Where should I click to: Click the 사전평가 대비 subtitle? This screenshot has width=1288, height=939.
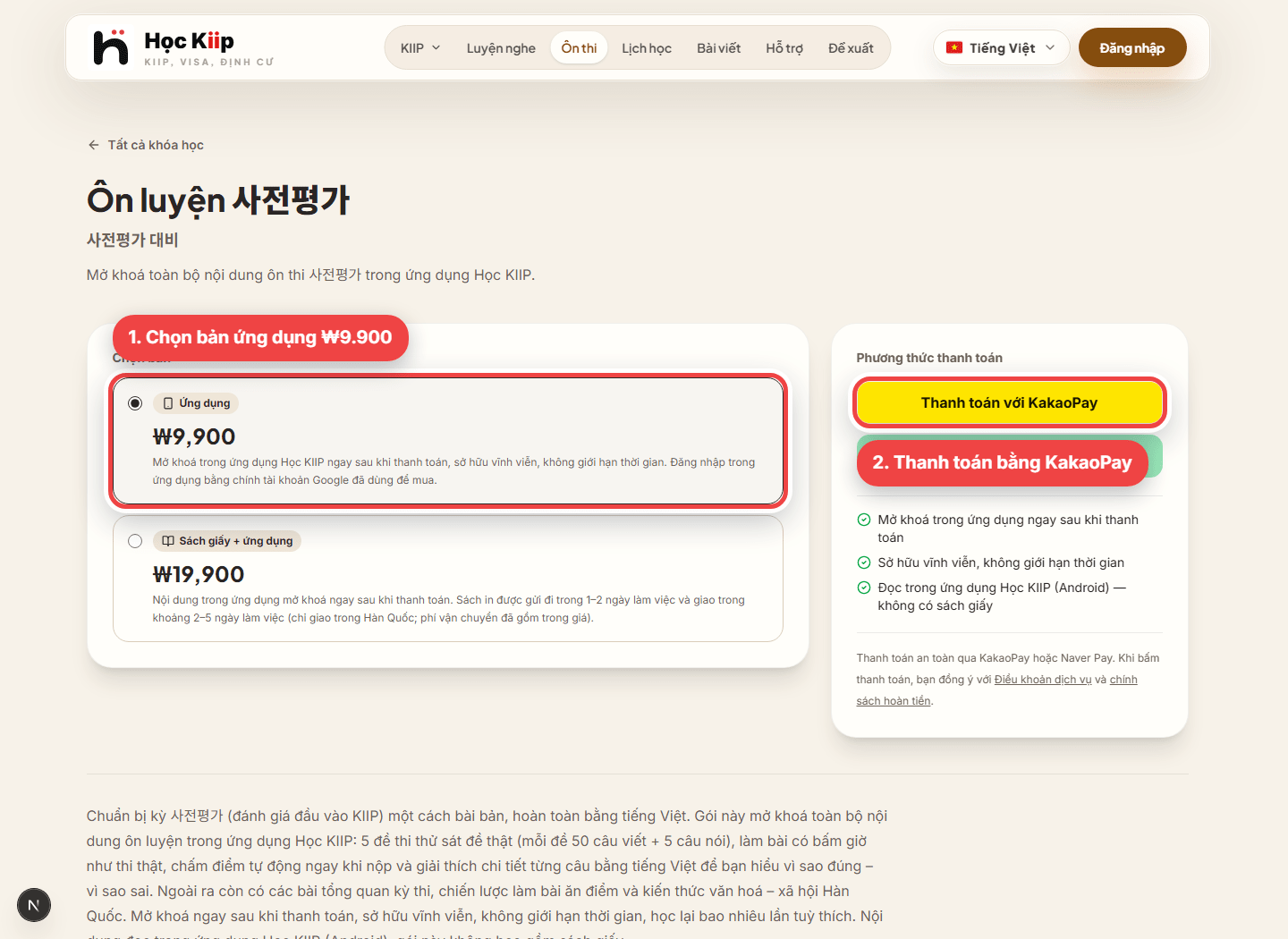tap(132, 240)
